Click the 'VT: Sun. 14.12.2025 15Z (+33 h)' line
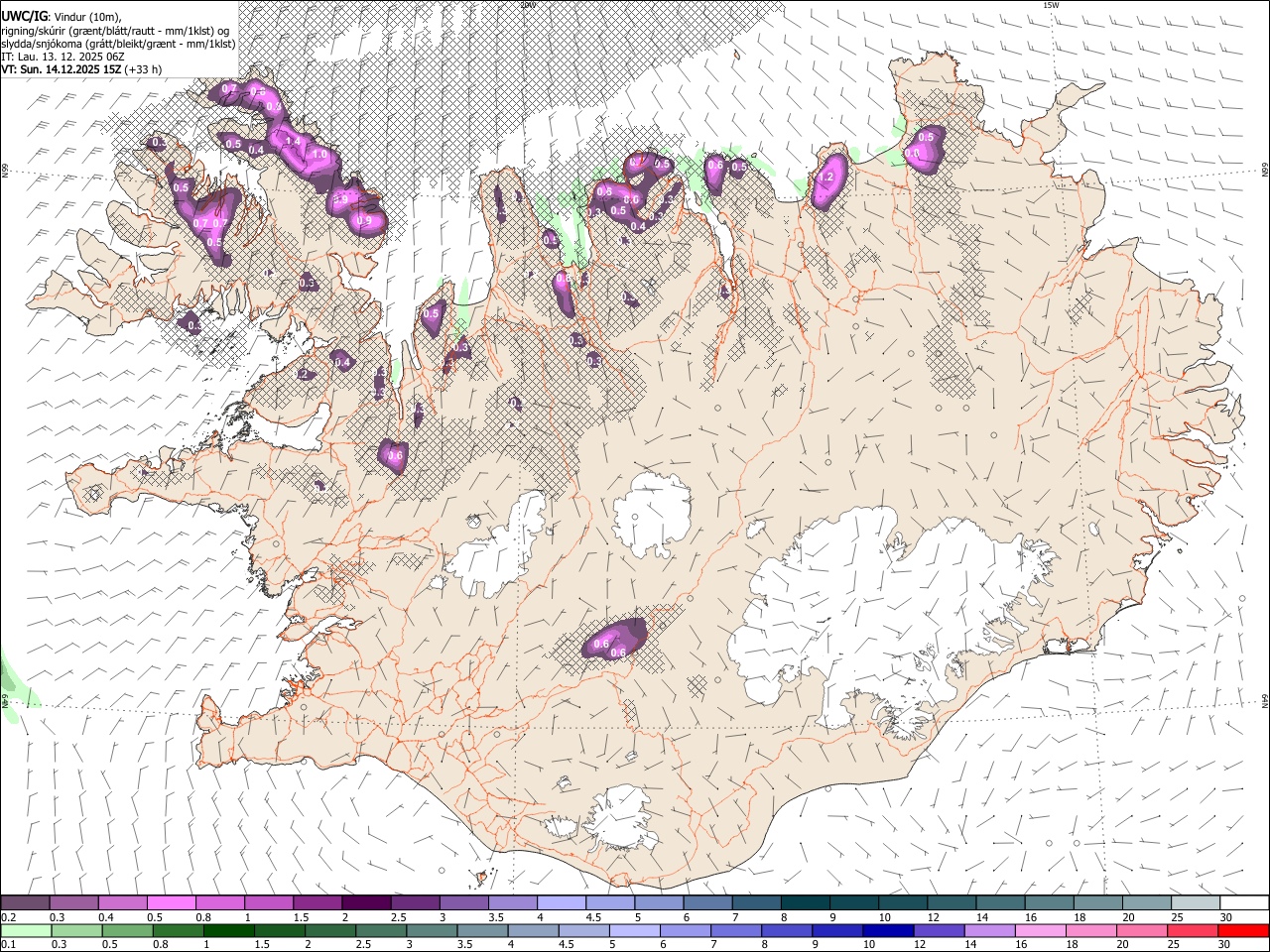This screenshot has width=1270, height=952. pyautogui.click(x=81, y=69)
